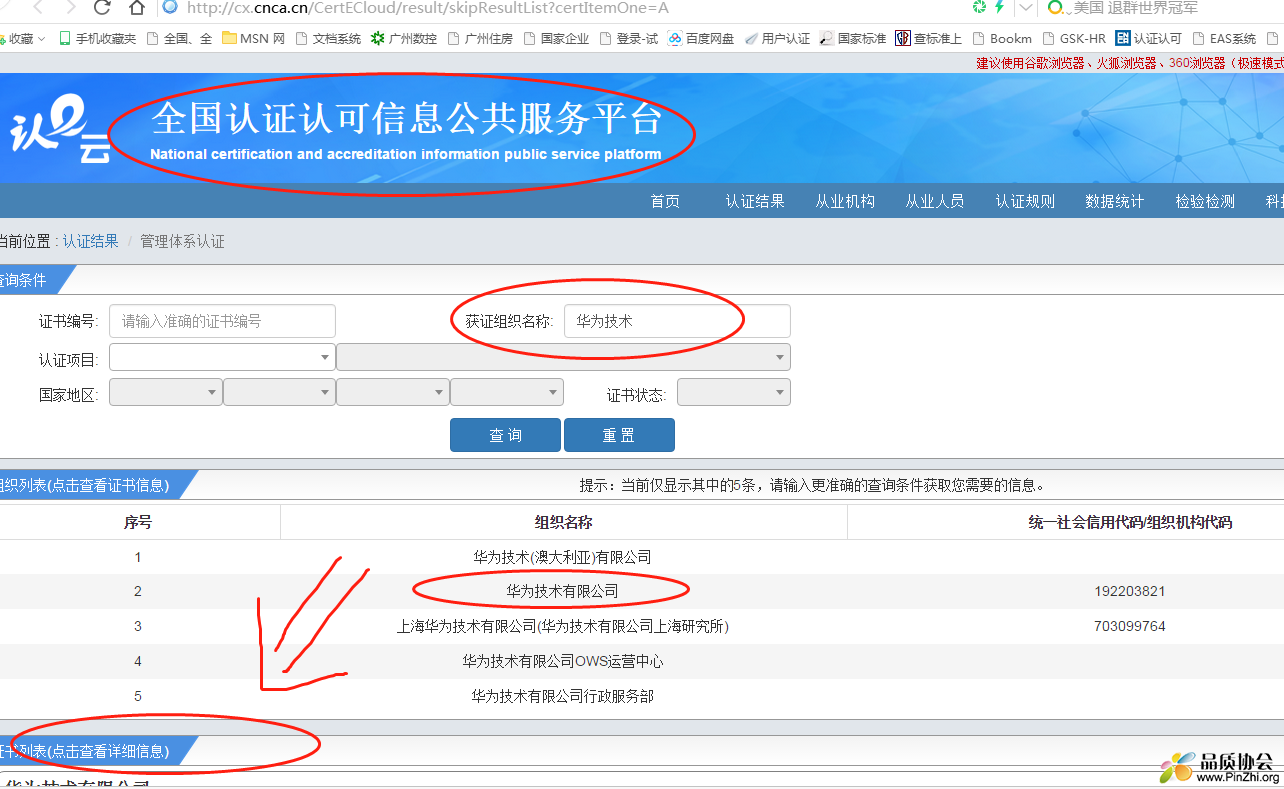This screenshot has width=1284, height=789.
Task: Open the 从业机构 navigation item
Action: pos(845,201)
